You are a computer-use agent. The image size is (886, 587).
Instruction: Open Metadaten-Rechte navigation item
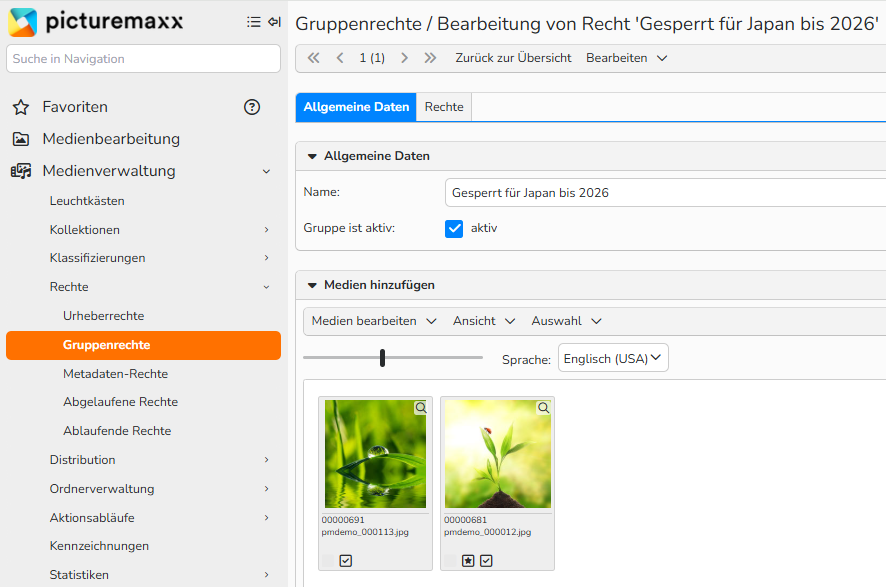(115, 373)
